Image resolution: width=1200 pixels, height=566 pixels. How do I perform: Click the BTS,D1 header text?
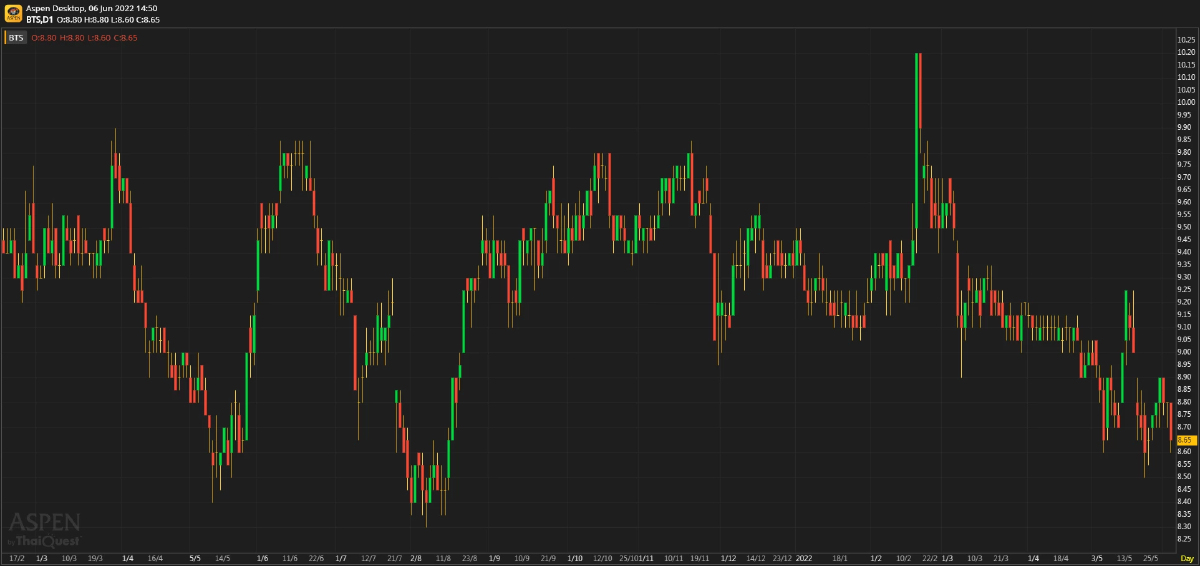tap(41, 19)
